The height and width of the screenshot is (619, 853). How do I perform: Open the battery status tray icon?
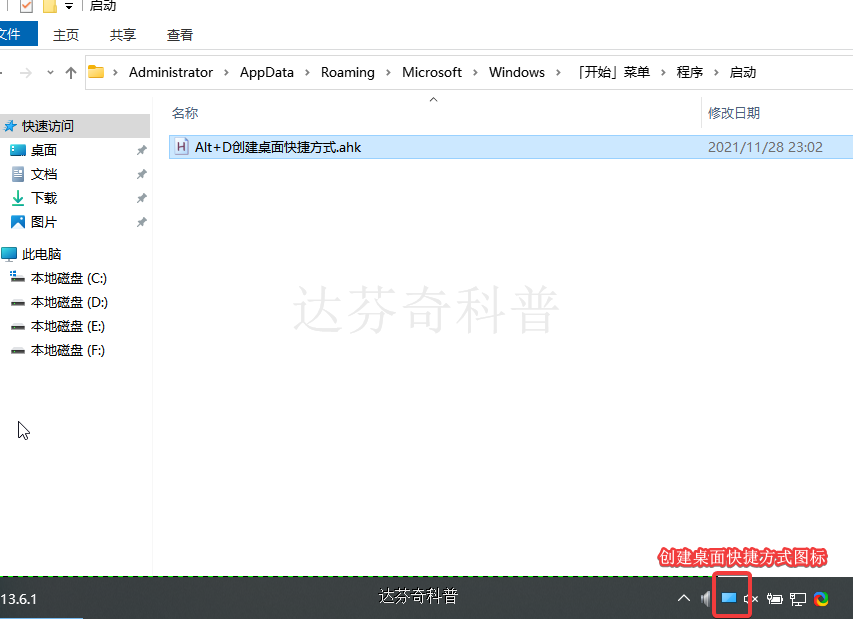pos(774,597)
